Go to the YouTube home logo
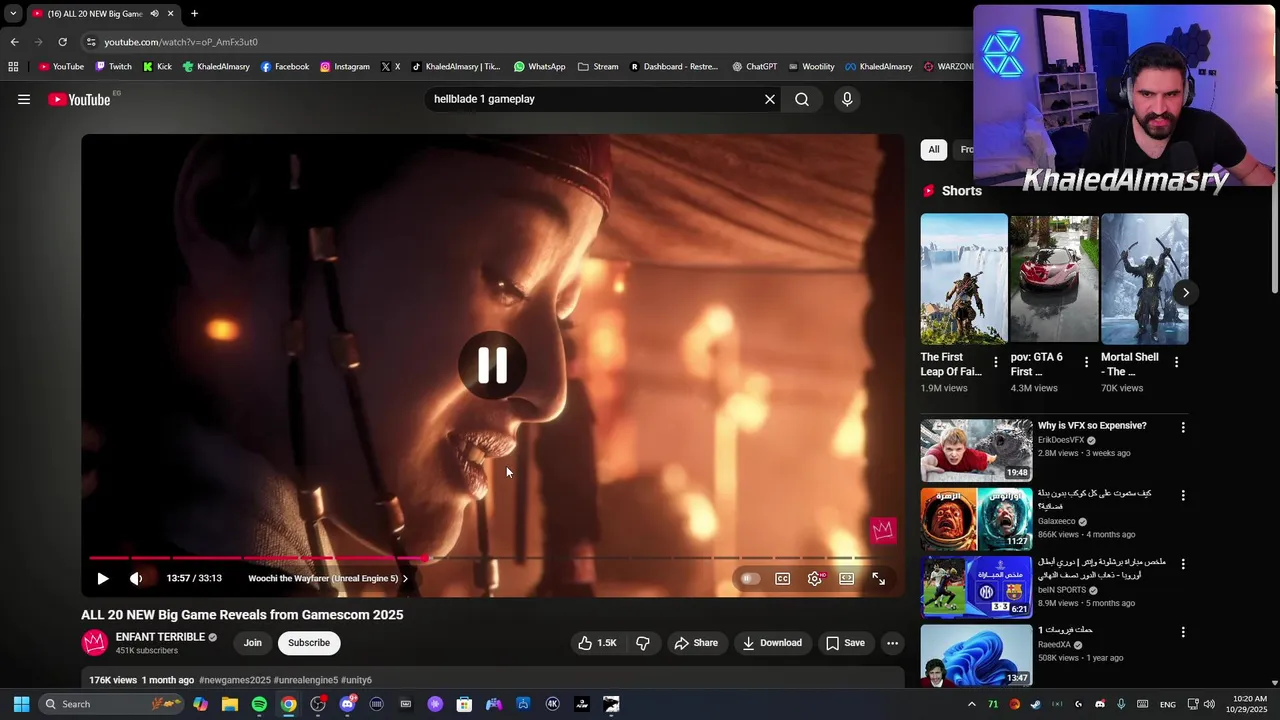 (79, 99)
